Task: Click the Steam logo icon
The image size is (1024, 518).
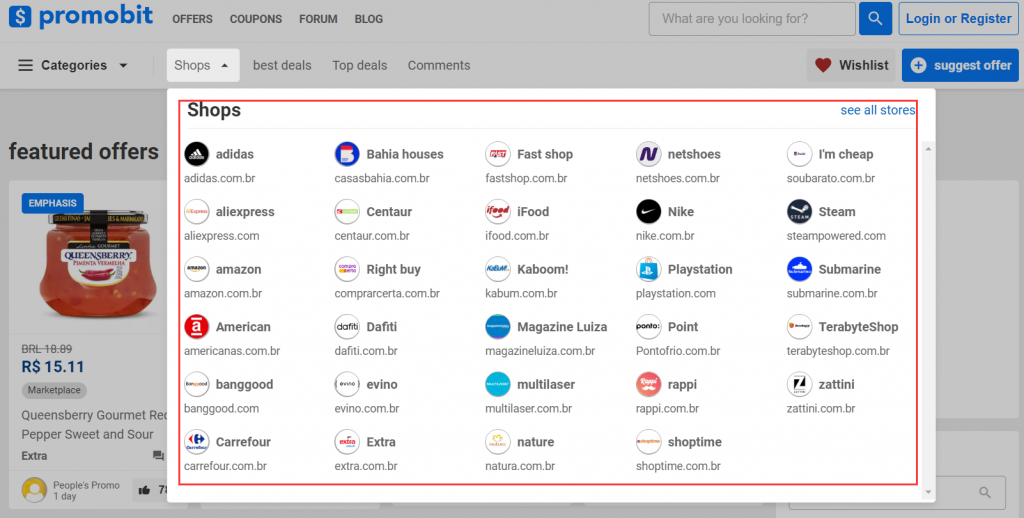Action: (x=799, y=212)
